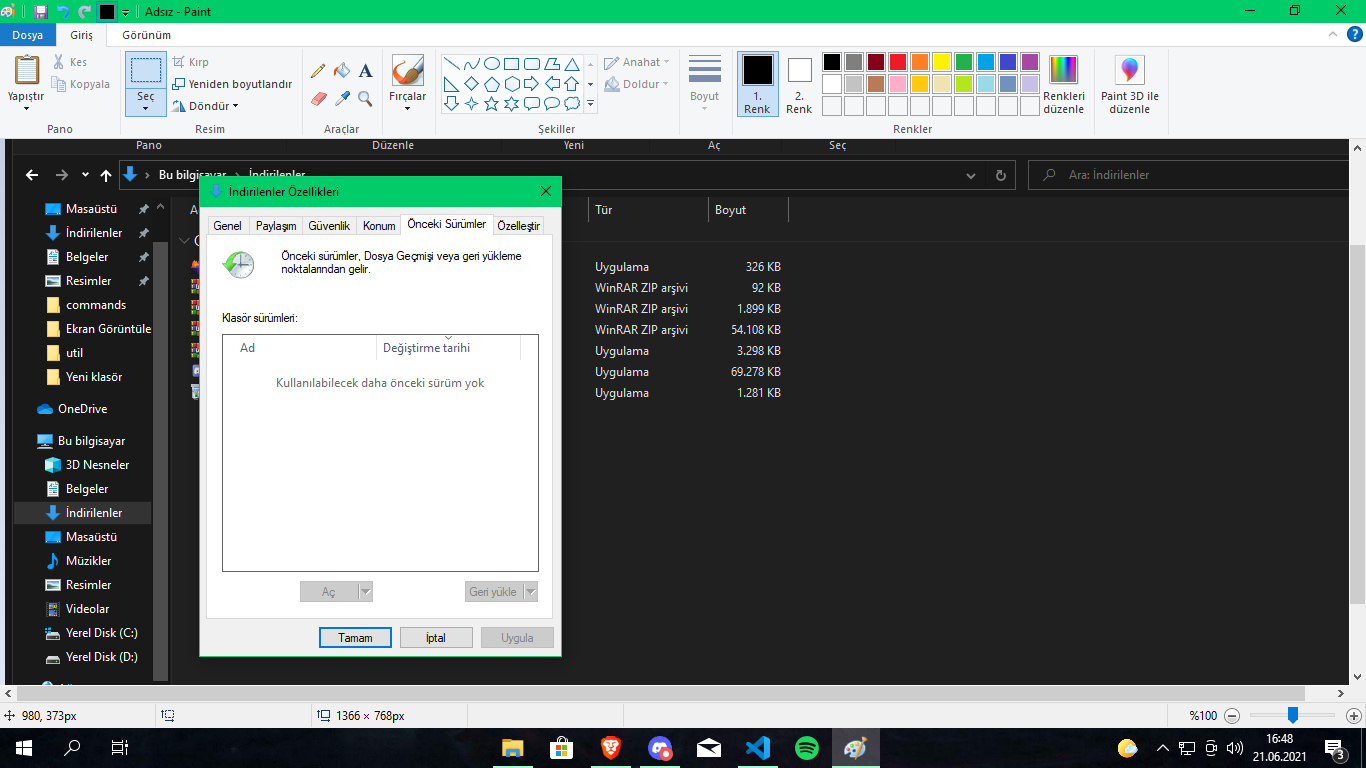Switch to the Giriş ribbon tab
Viewport: 1366px width, 768px height.
click(81, 34)
